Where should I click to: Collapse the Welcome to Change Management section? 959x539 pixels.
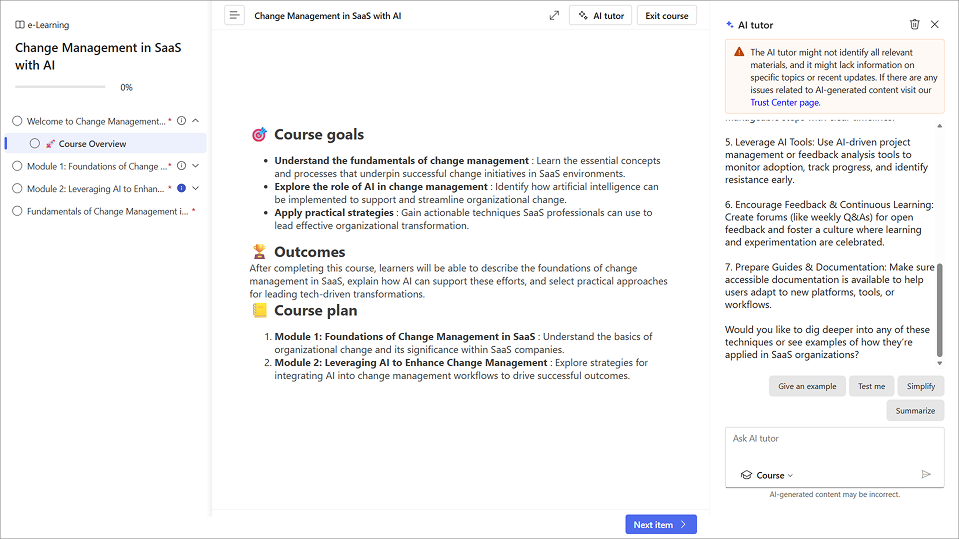196,121
